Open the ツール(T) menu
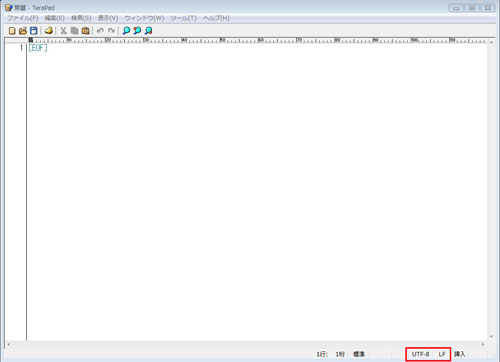This screenshot has width=500, height=362. coord(183,18)
